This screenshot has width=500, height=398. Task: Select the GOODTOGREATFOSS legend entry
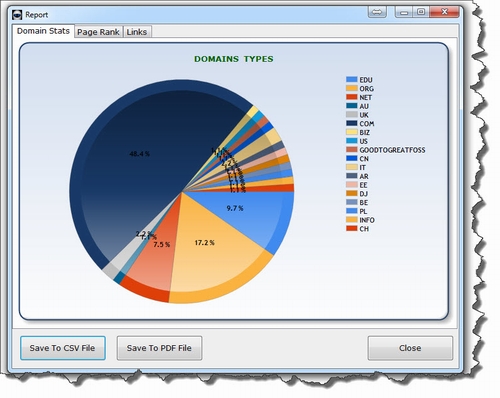click(x=386, y=150)
